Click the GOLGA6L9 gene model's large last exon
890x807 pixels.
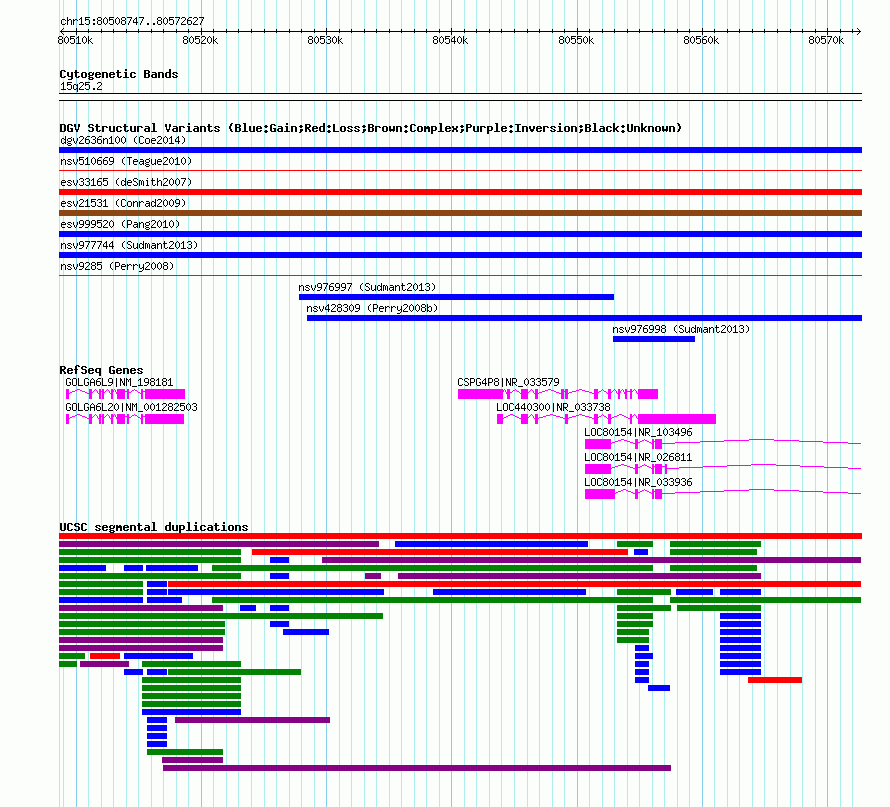point(165,394)
